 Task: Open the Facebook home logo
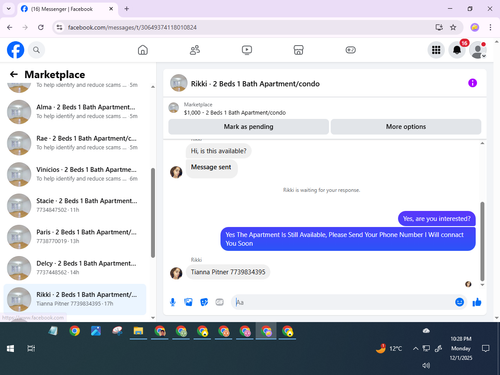point(15,50)
